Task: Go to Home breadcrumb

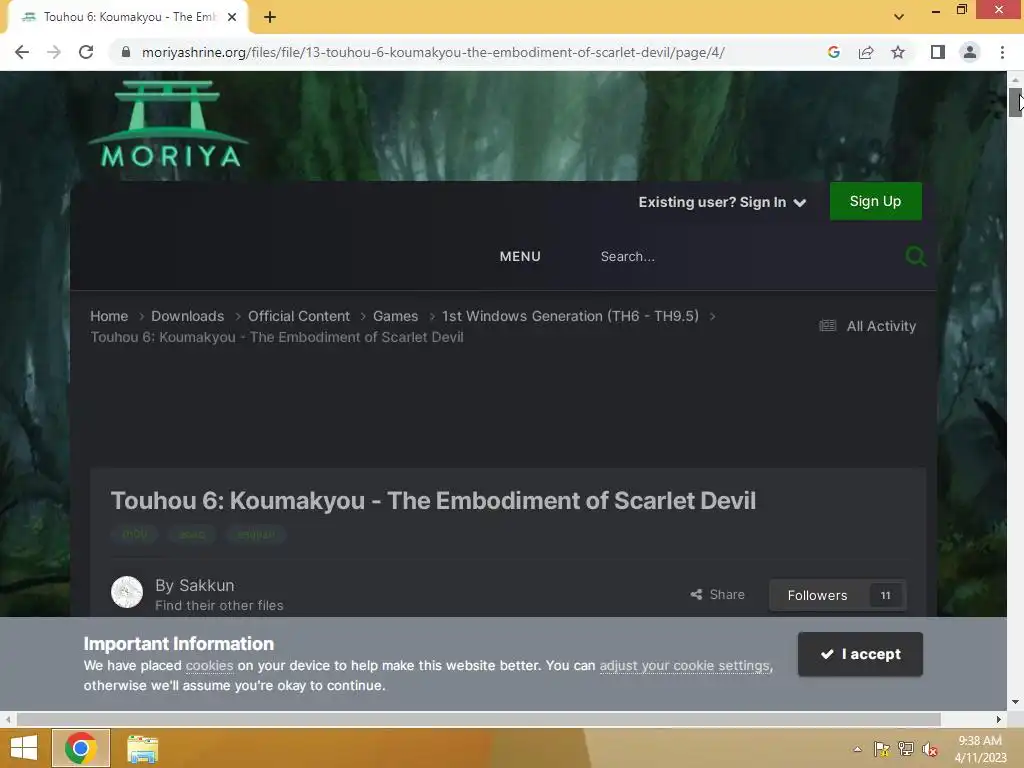Action: (109, 316)
